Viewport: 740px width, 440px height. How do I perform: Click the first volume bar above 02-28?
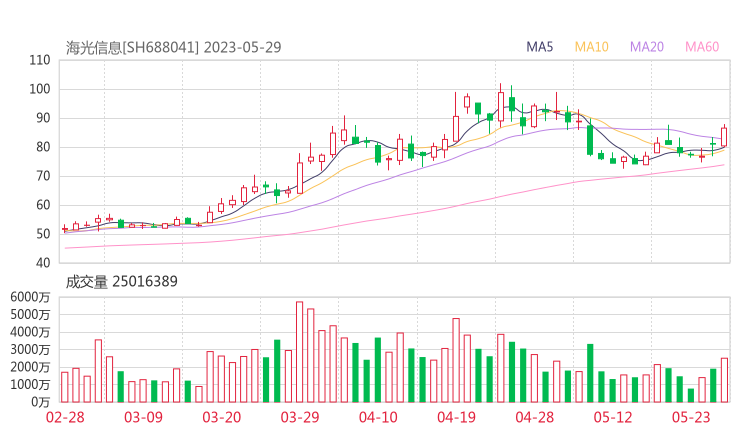(65, 387)
